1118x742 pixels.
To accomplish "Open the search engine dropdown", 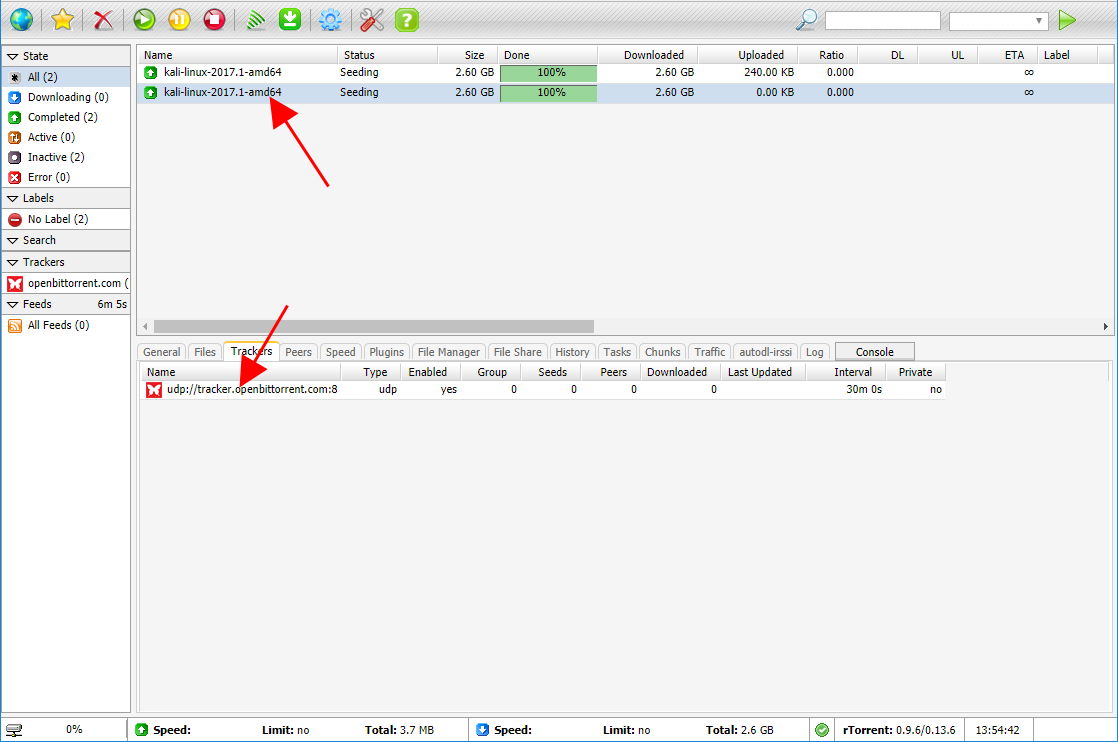I will point(998,21).
